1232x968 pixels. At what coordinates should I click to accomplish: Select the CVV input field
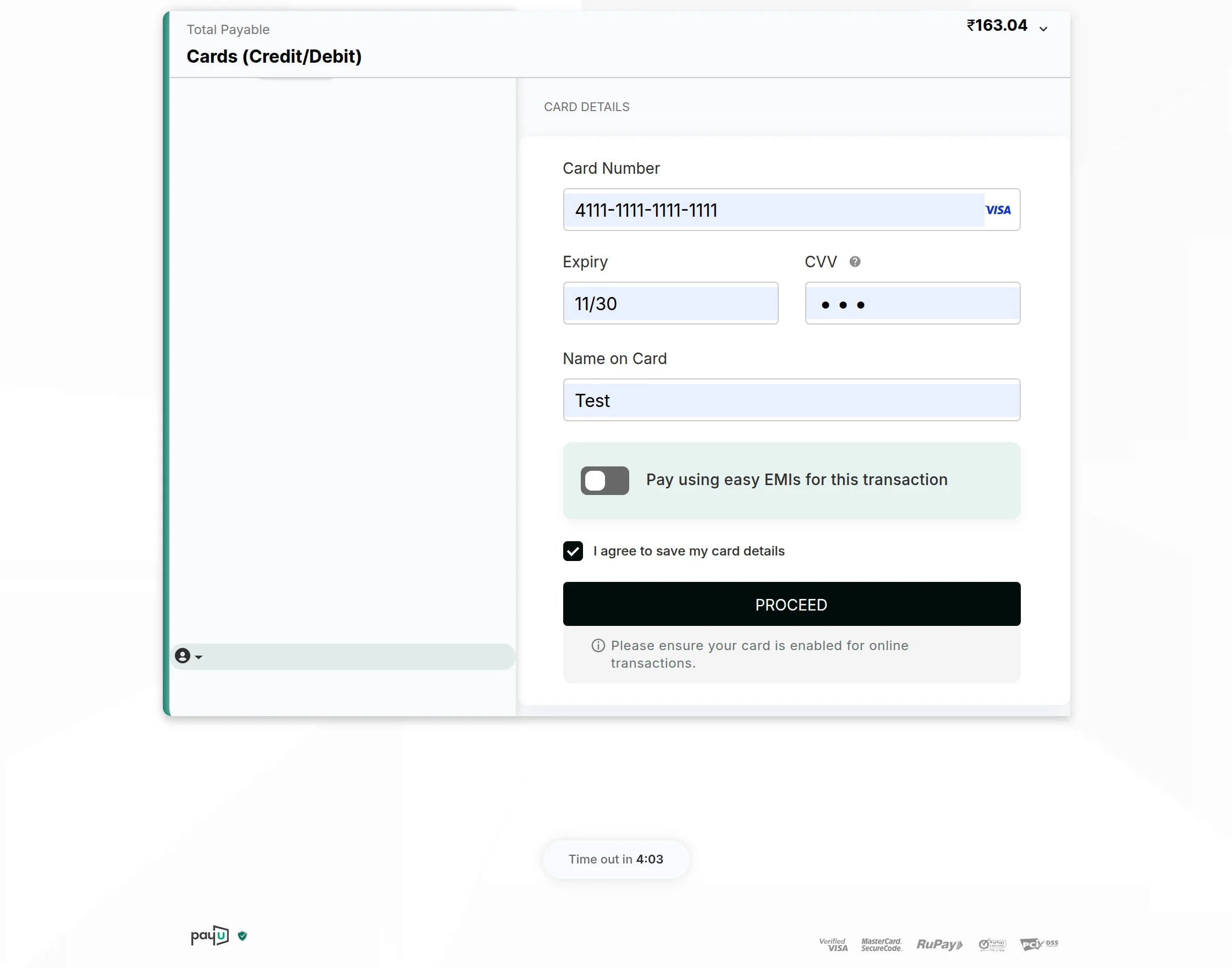(912, 303)
